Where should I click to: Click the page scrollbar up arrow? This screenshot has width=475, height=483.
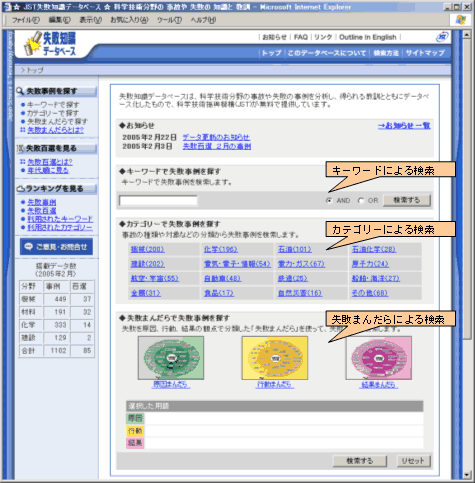tap(467, 35)
